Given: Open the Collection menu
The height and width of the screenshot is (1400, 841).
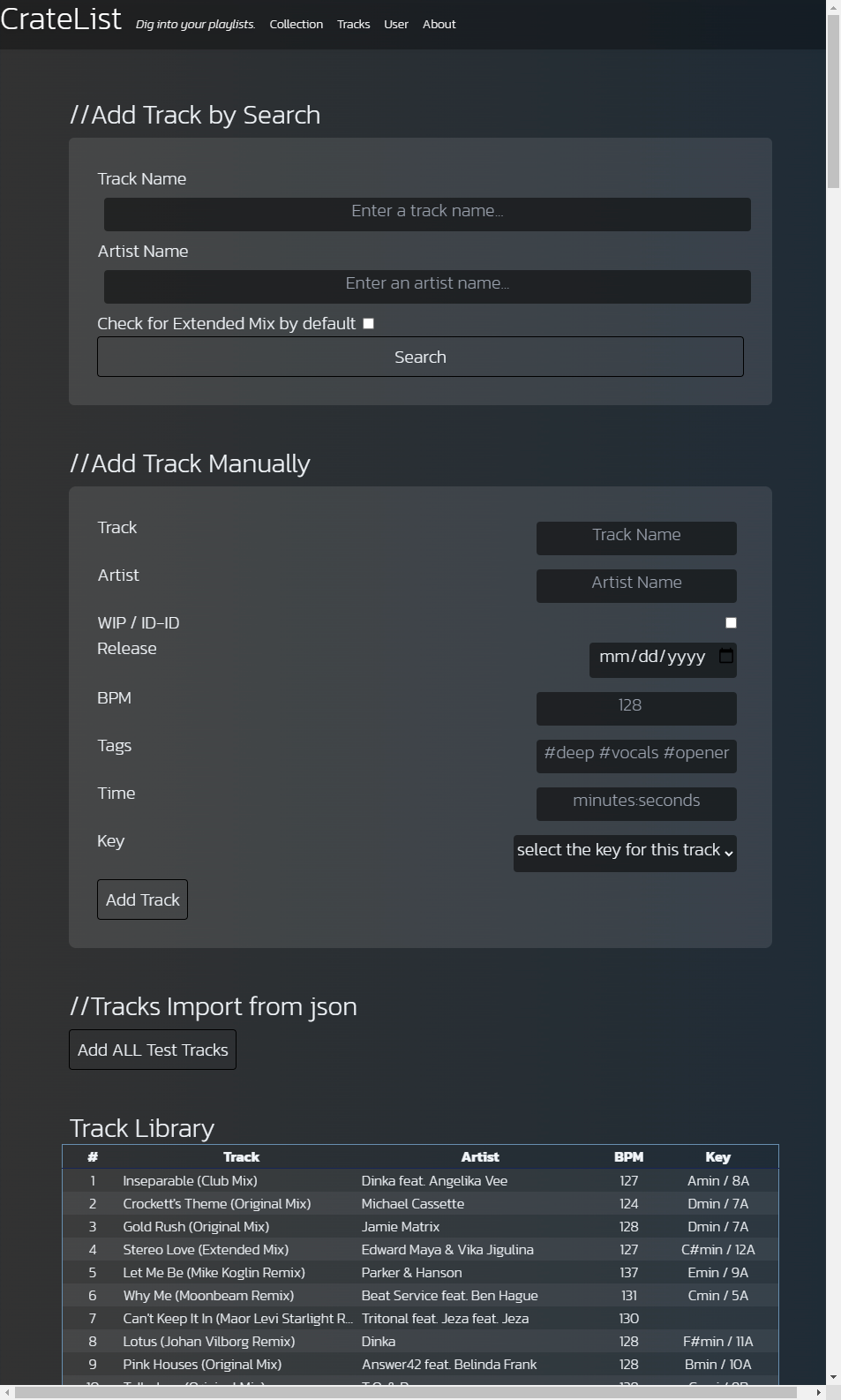Looking at the screenshot, I should tap(297, 25).
